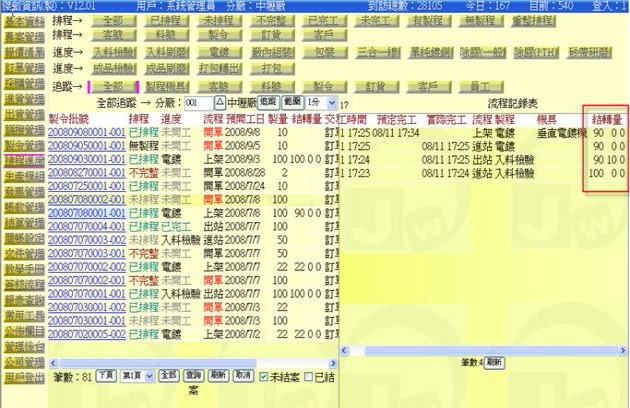This screenshot has width=630, height=408.
Task: Click the 下頁 next page button
Action: pos(105,375)
